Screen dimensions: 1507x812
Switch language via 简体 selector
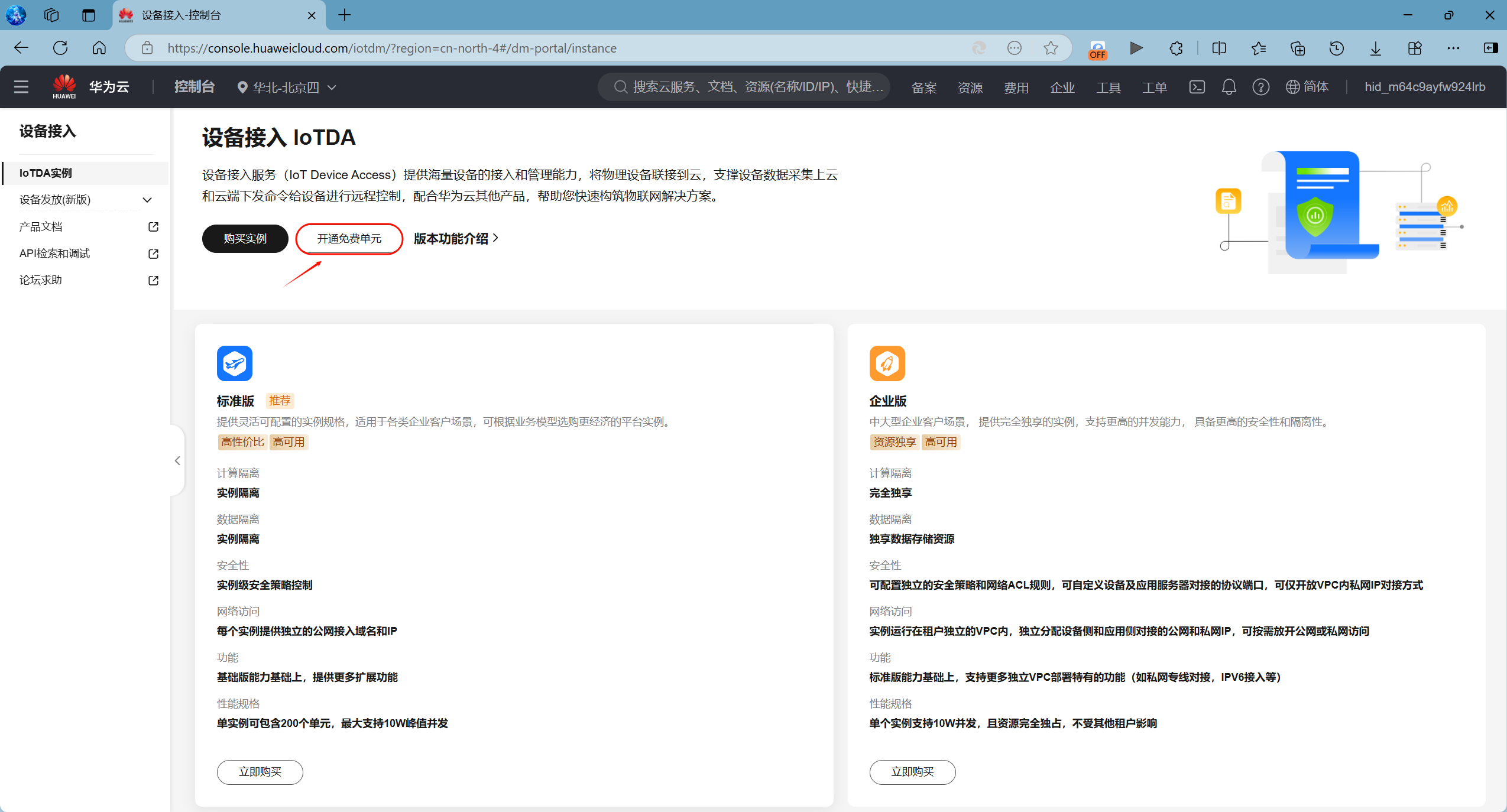click(1307, 87)
